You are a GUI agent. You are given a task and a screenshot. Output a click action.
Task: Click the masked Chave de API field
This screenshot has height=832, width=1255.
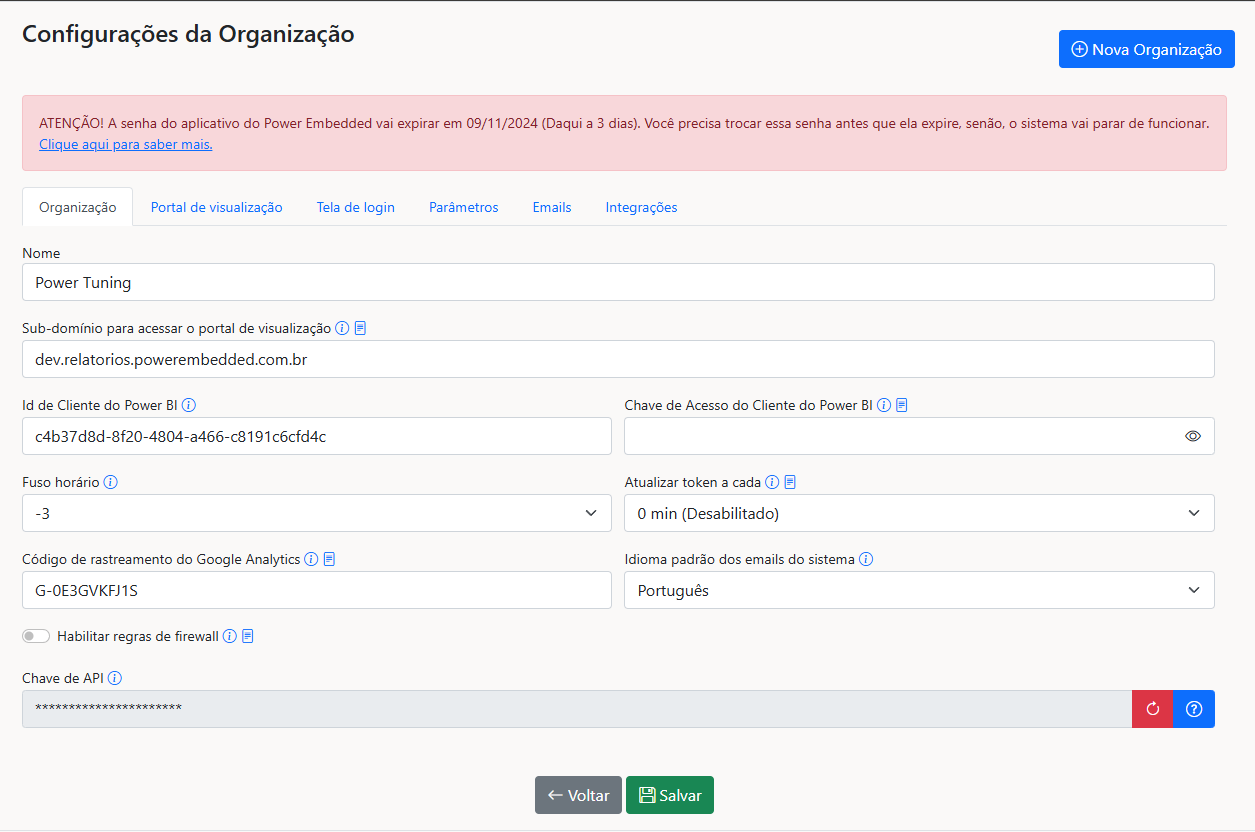click(577, 709)
